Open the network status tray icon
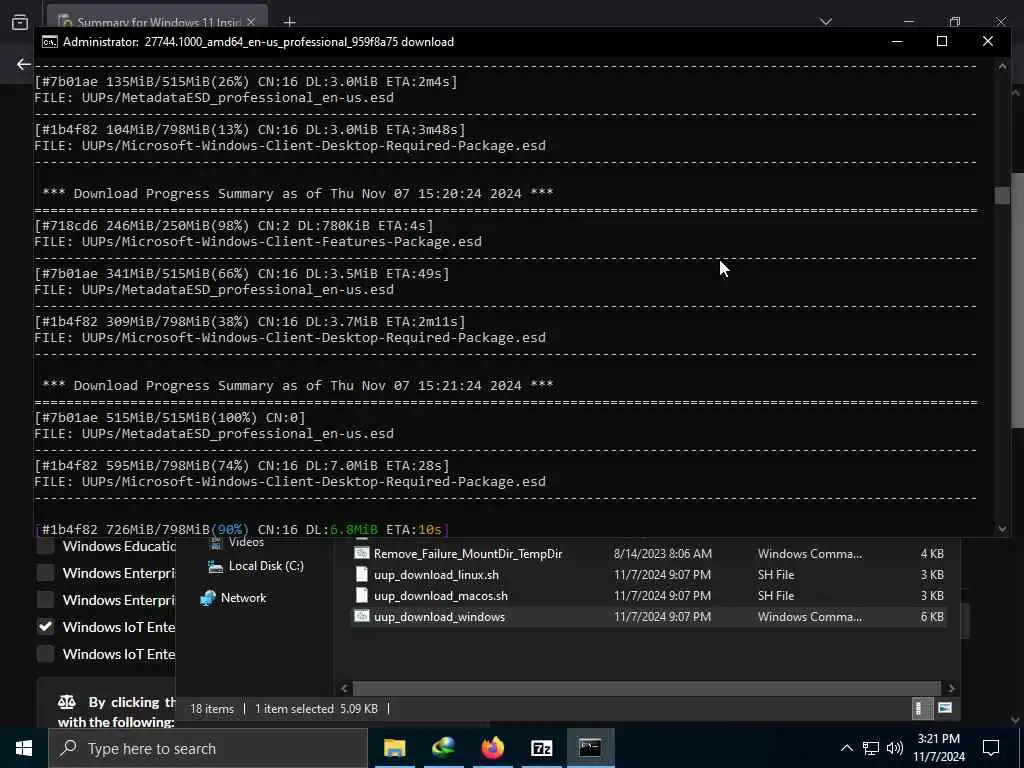Image resolution: width=1024 pixels, height=768 pixels. (x=871, y=748)
